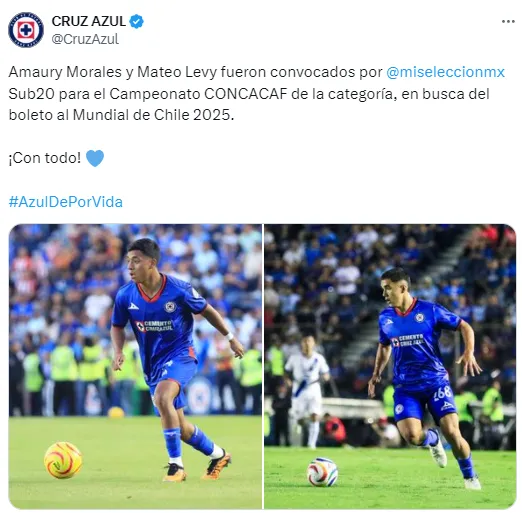Click the "¡Con todo!" text line
This screenshot has width=522, height=513.
45,158
